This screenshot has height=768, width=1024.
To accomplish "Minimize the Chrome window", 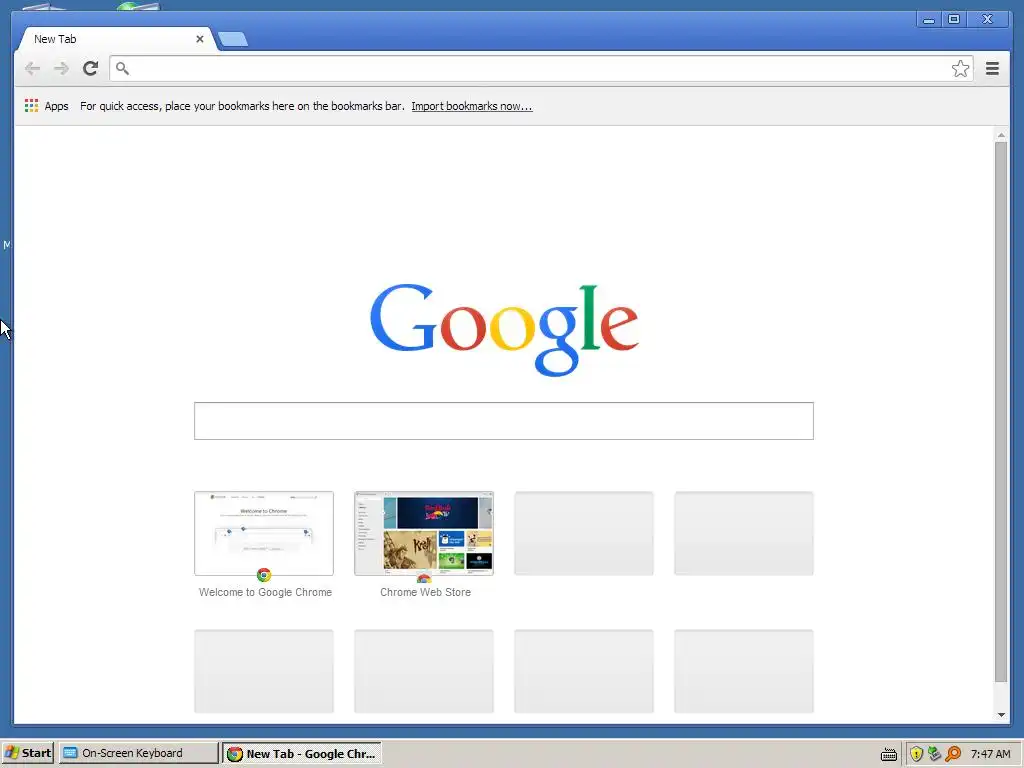I will click(x=928, y=20).
